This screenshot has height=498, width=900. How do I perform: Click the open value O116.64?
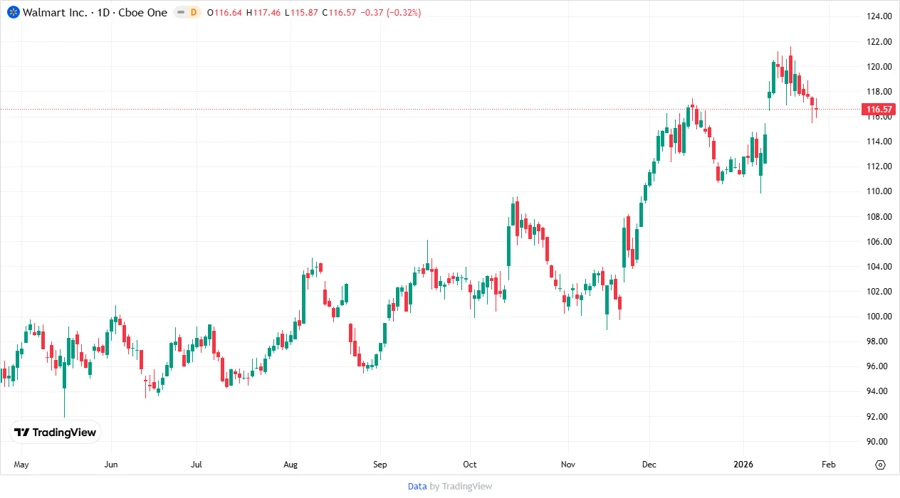pyautogui.click(x=224, y=12)
